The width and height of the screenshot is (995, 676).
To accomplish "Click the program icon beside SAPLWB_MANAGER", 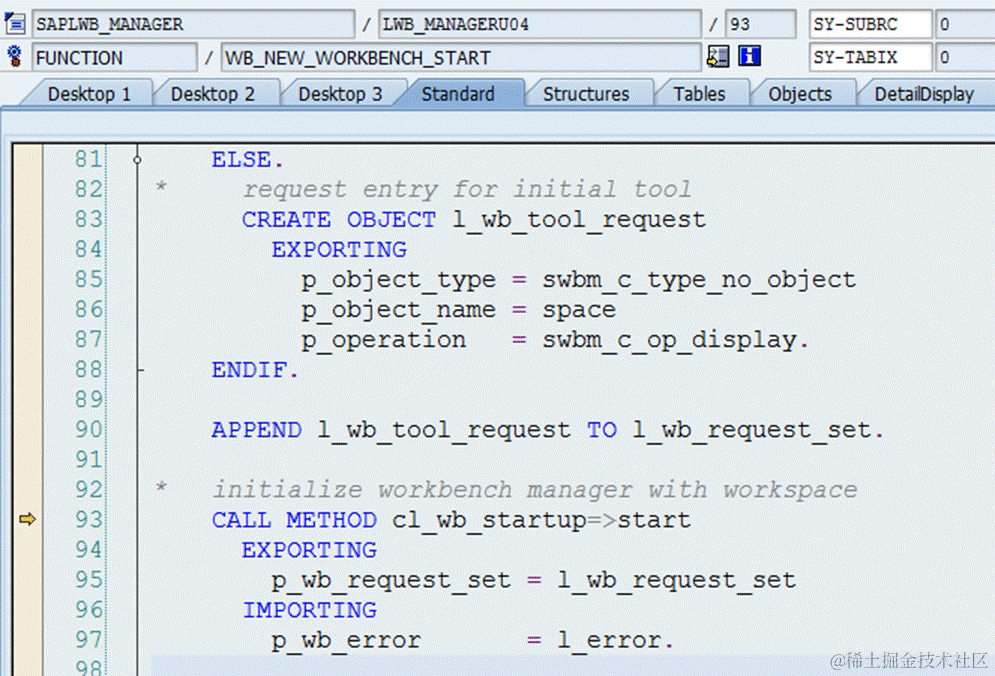I will [x=15, y=23].
